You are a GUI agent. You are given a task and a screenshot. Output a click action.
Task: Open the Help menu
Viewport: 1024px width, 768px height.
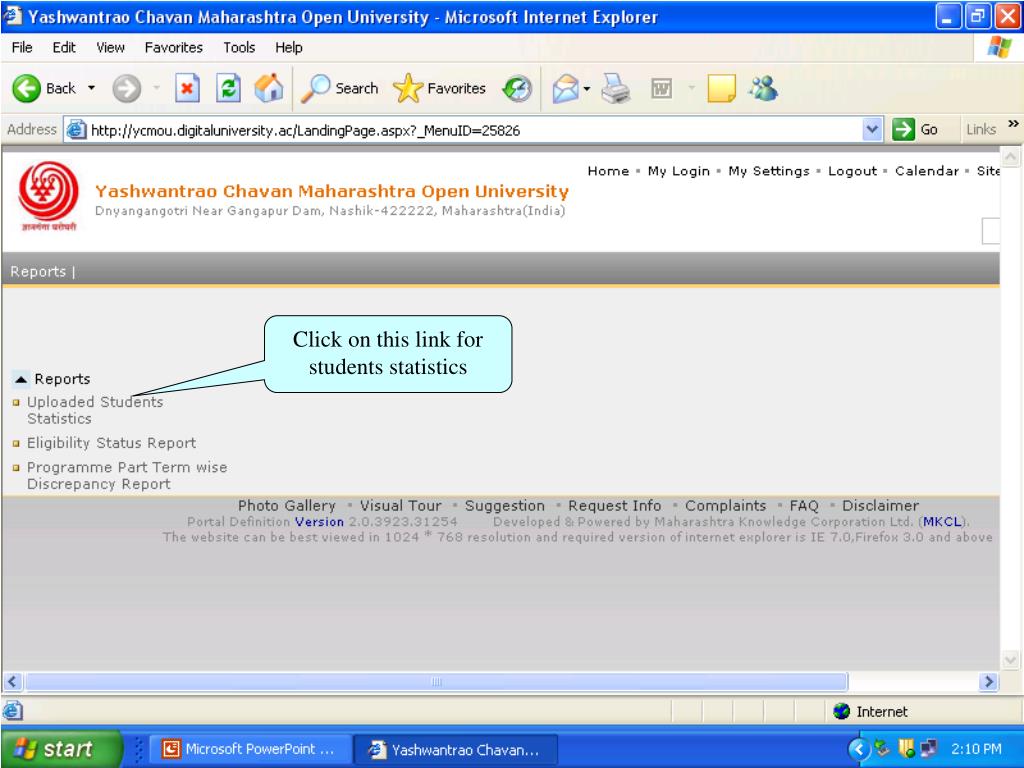pos(289,48)
